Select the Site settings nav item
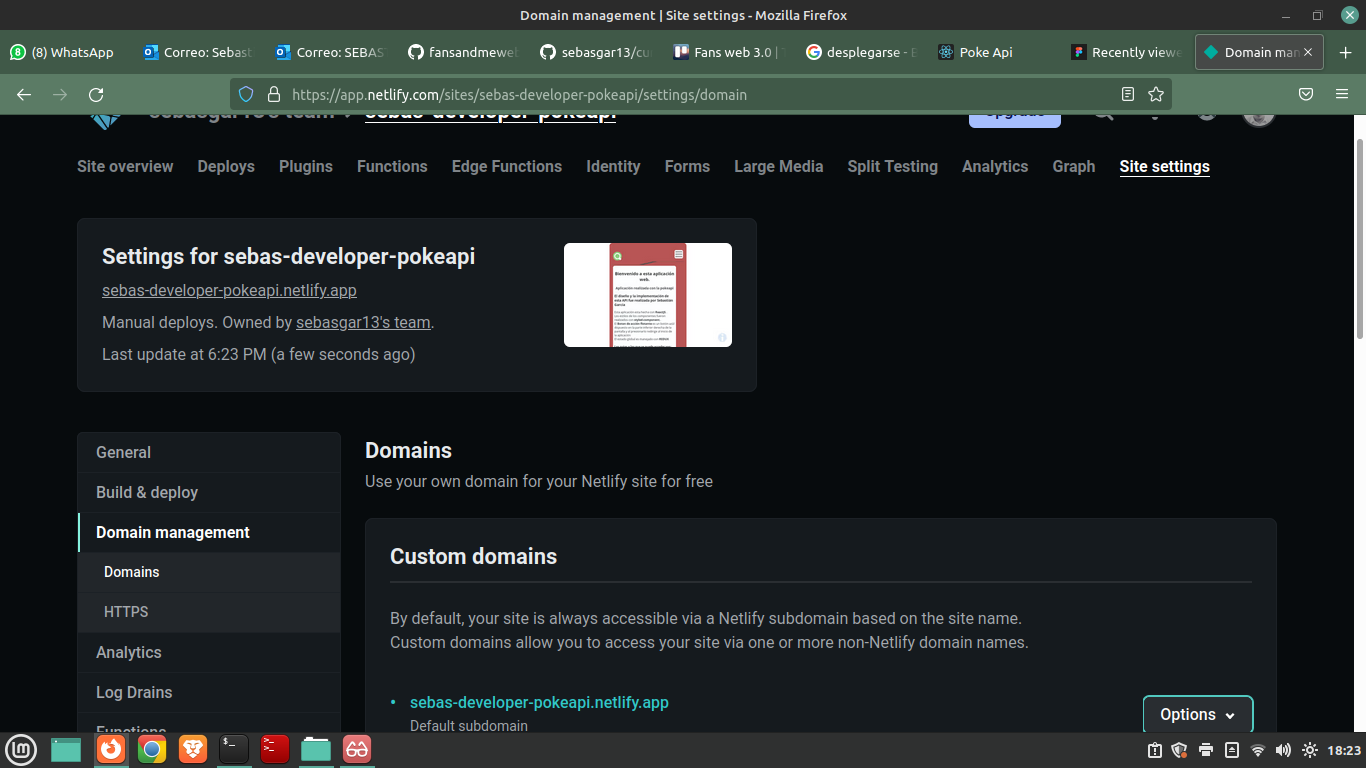This screenshot has width=1366, height=768. click(1165, 166)
